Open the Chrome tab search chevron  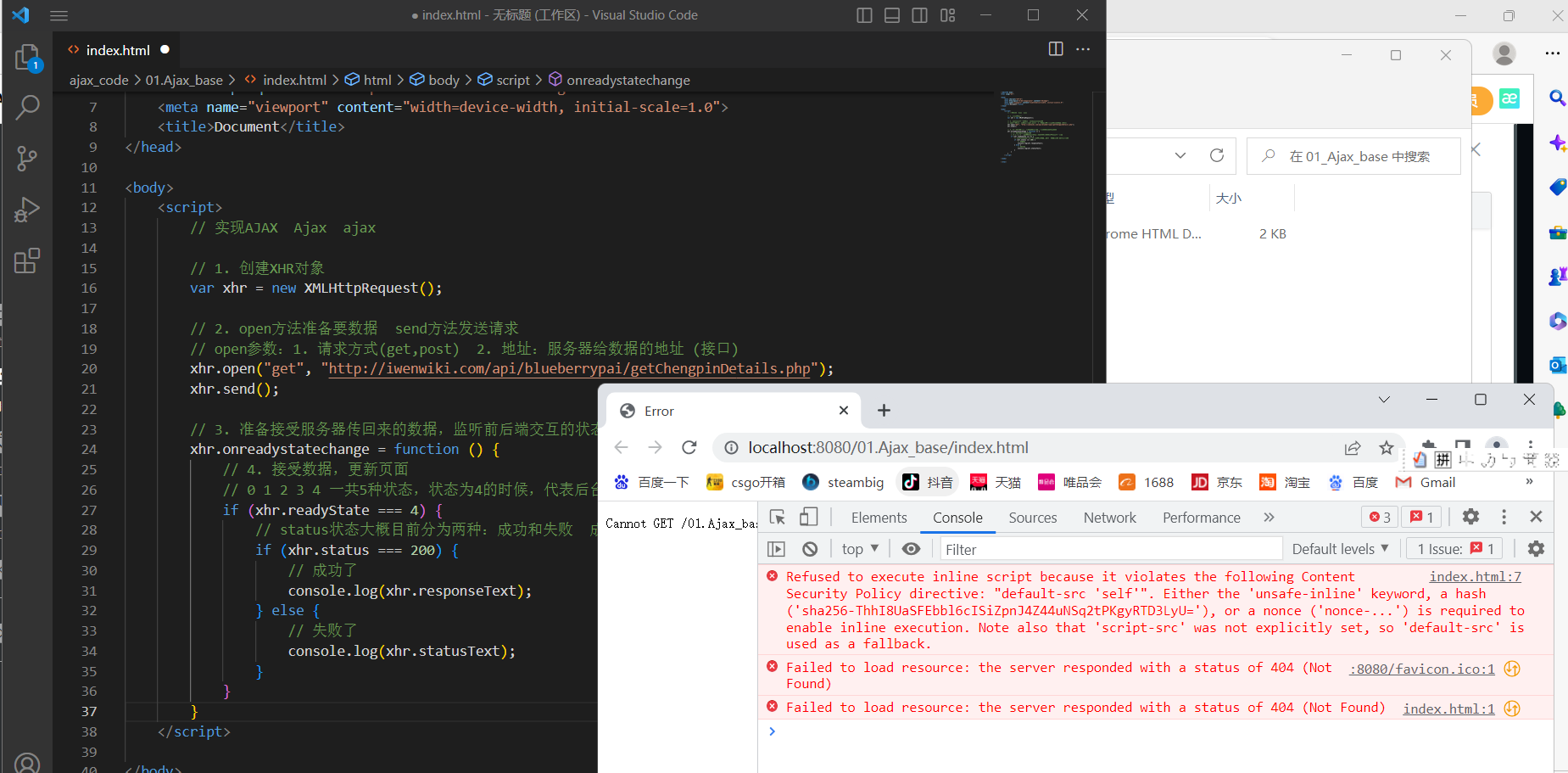pos(1384,399)
